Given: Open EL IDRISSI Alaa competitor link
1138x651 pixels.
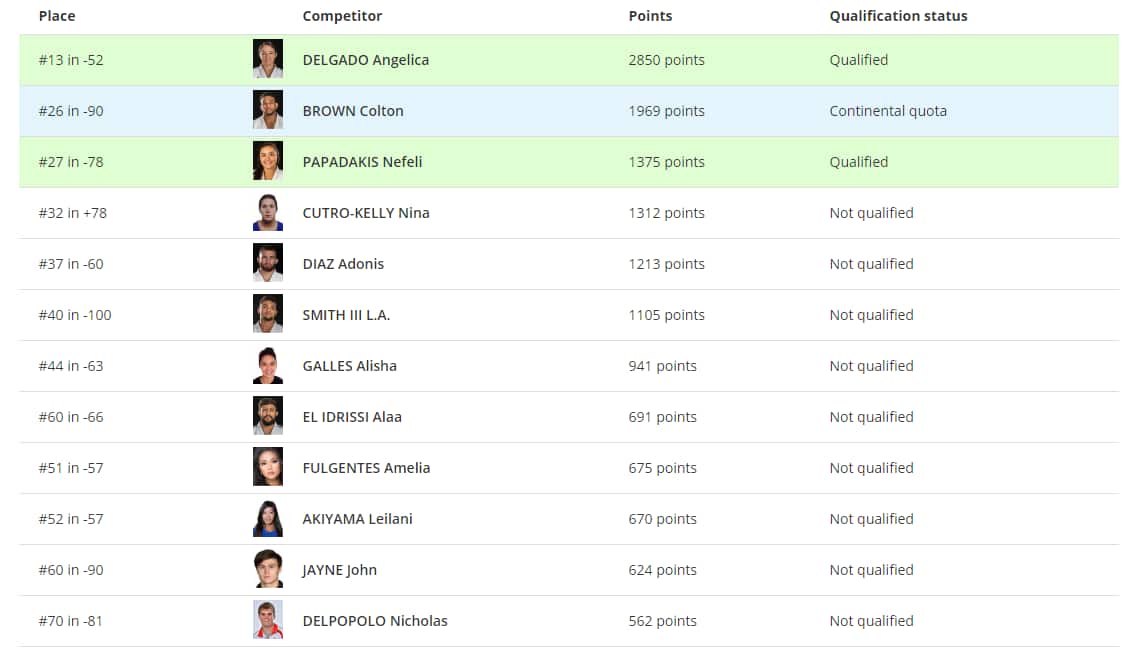Looking at the screenshot, I should [x=352, y=417].
